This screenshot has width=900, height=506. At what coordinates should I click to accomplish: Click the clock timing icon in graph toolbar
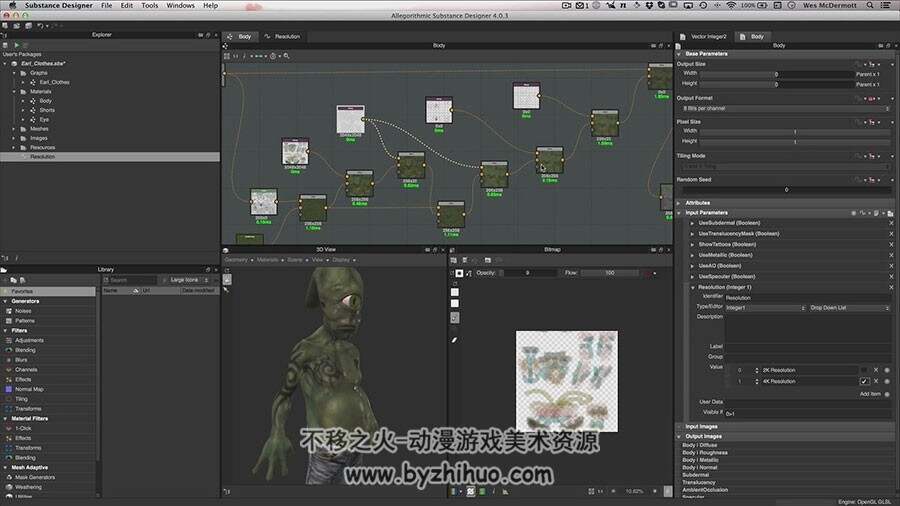(273, 56)
